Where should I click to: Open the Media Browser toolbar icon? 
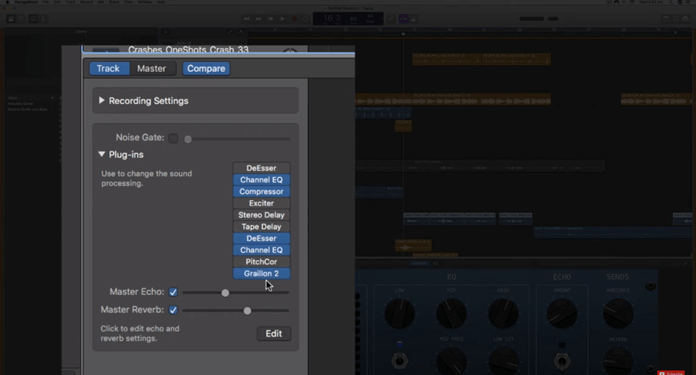tap(685, 19)
